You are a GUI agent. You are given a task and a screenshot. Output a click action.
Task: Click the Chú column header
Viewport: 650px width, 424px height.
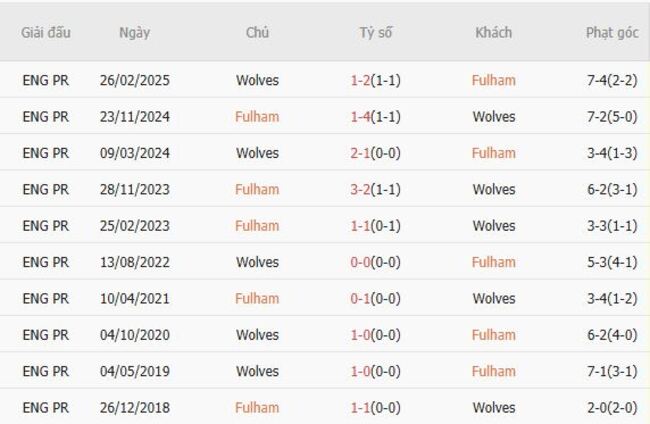(257, 32)
